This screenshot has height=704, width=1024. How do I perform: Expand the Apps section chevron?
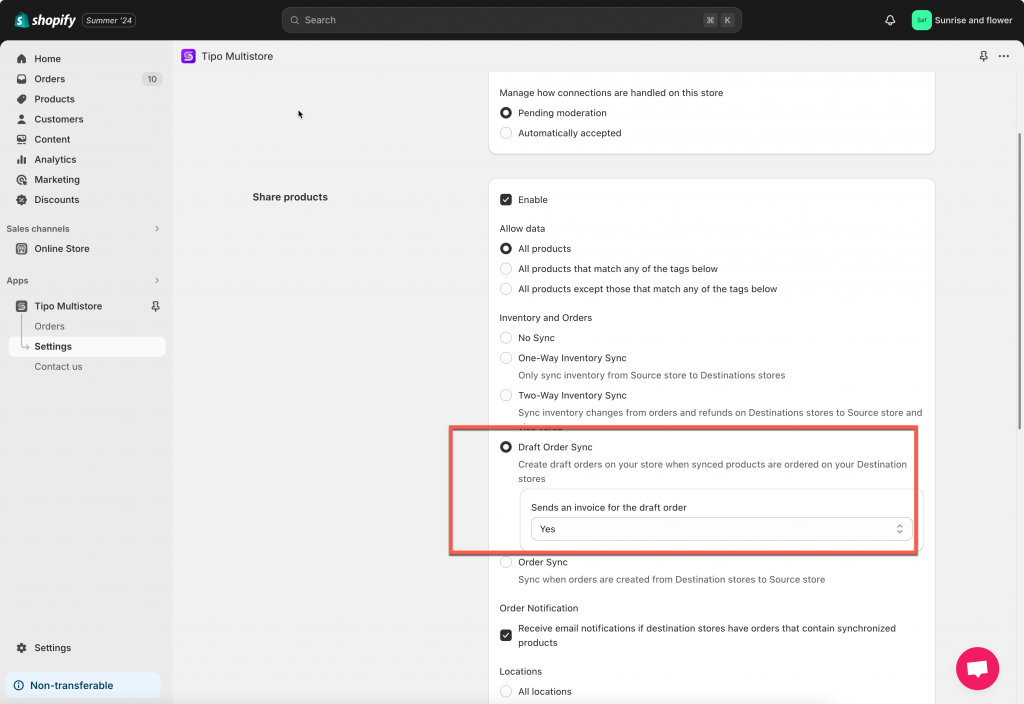click(x=157, y=281)
